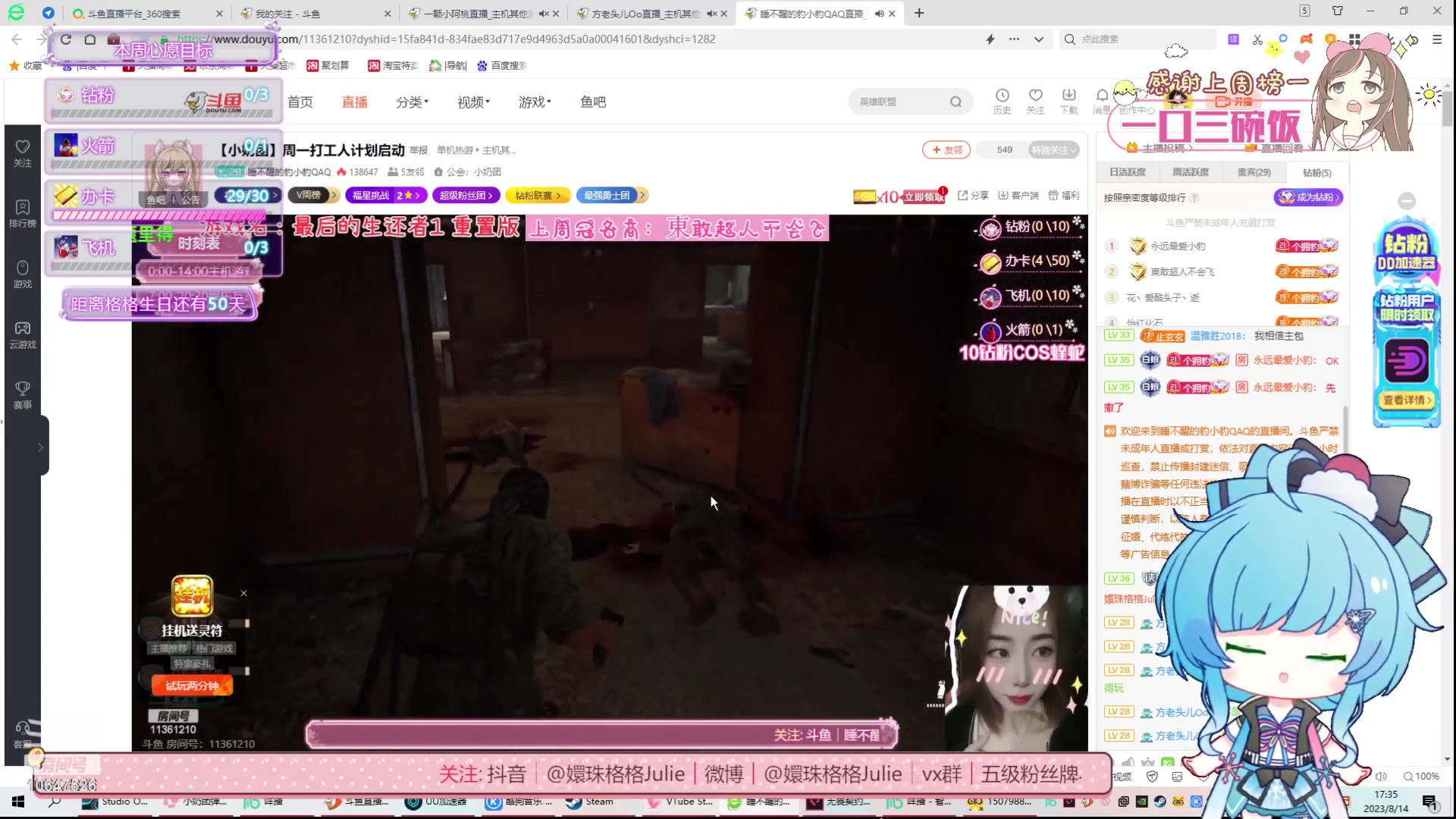The height and width of the screenshot is (819, 1456).
Task: Click the 客户端 client download icon
Action: [x=1018, y=196]
